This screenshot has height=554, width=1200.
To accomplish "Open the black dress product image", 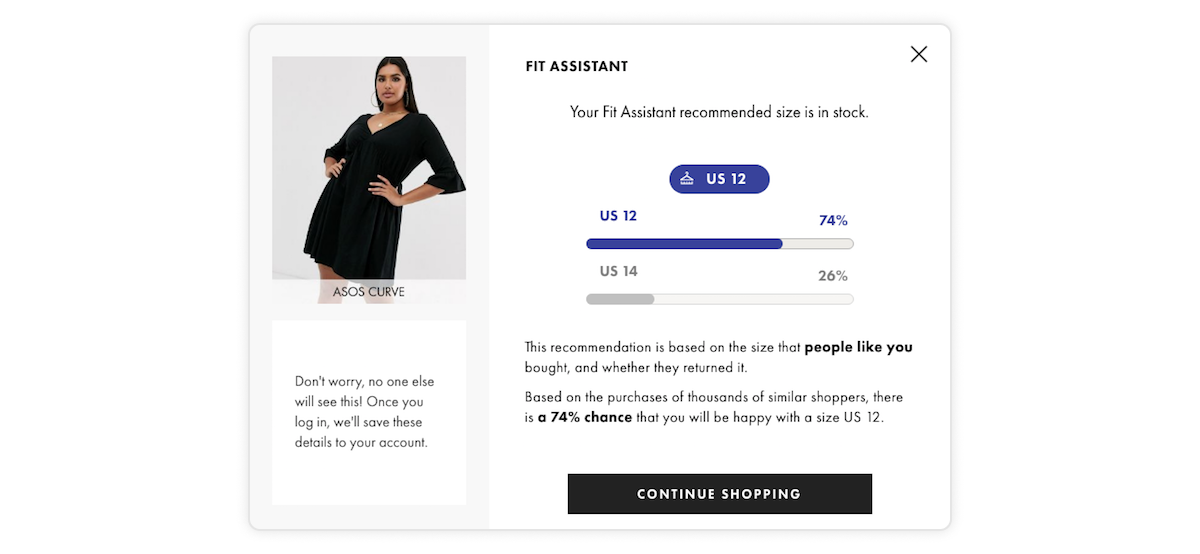I will (369, 167).
